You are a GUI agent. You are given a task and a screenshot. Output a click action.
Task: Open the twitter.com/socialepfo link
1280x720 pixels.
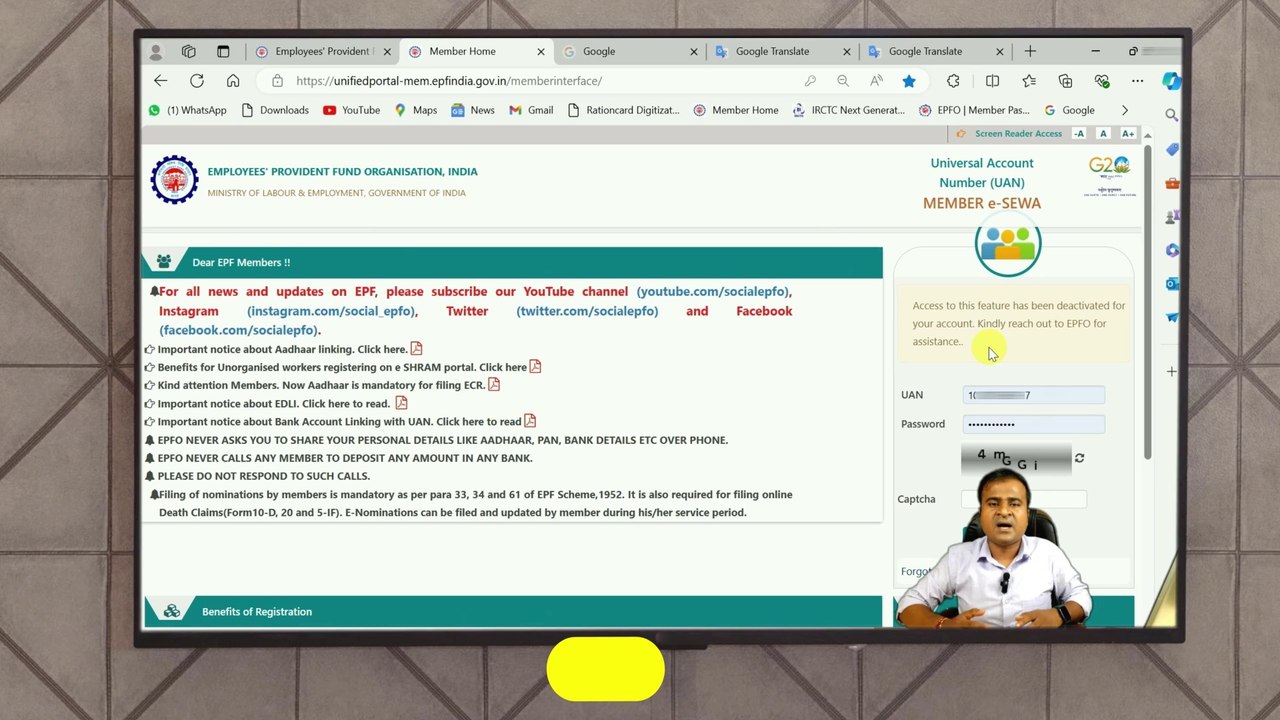point(587,311)
